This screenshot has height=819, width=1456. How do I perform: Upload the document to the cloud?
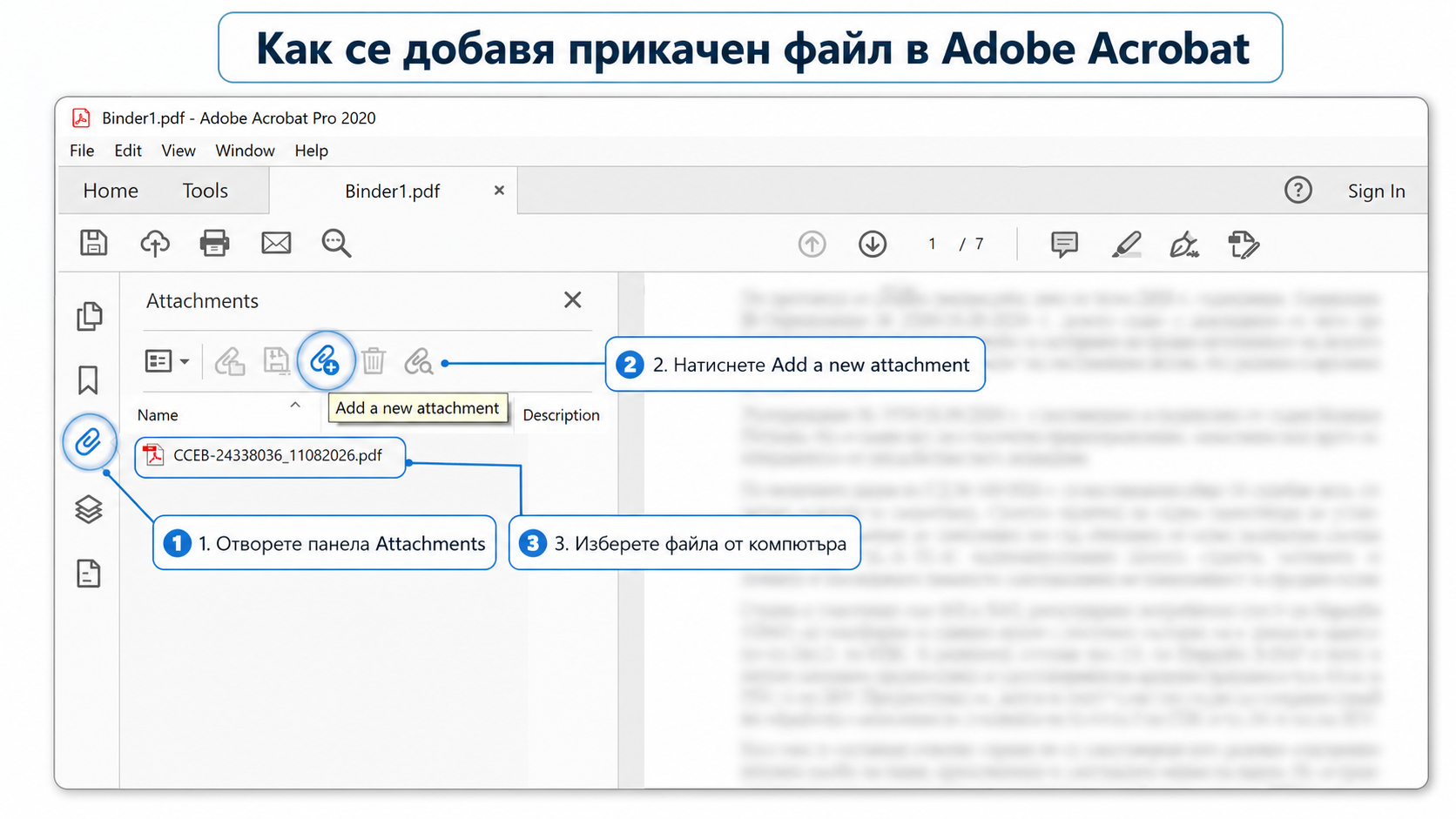pyautogui.click(x=155, y=244)
